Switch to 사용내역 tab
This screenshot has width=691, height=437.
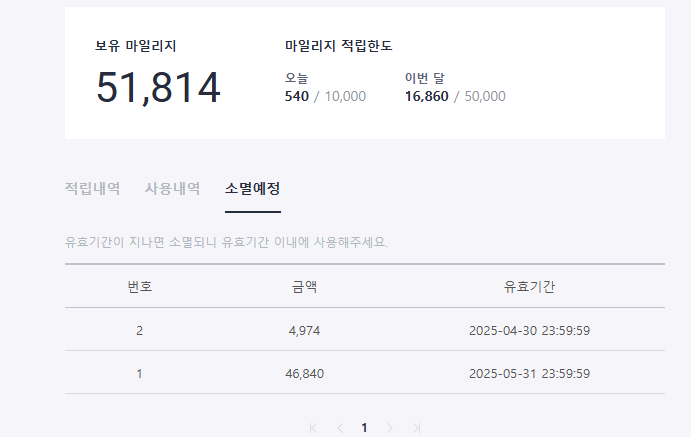(173, 189)
